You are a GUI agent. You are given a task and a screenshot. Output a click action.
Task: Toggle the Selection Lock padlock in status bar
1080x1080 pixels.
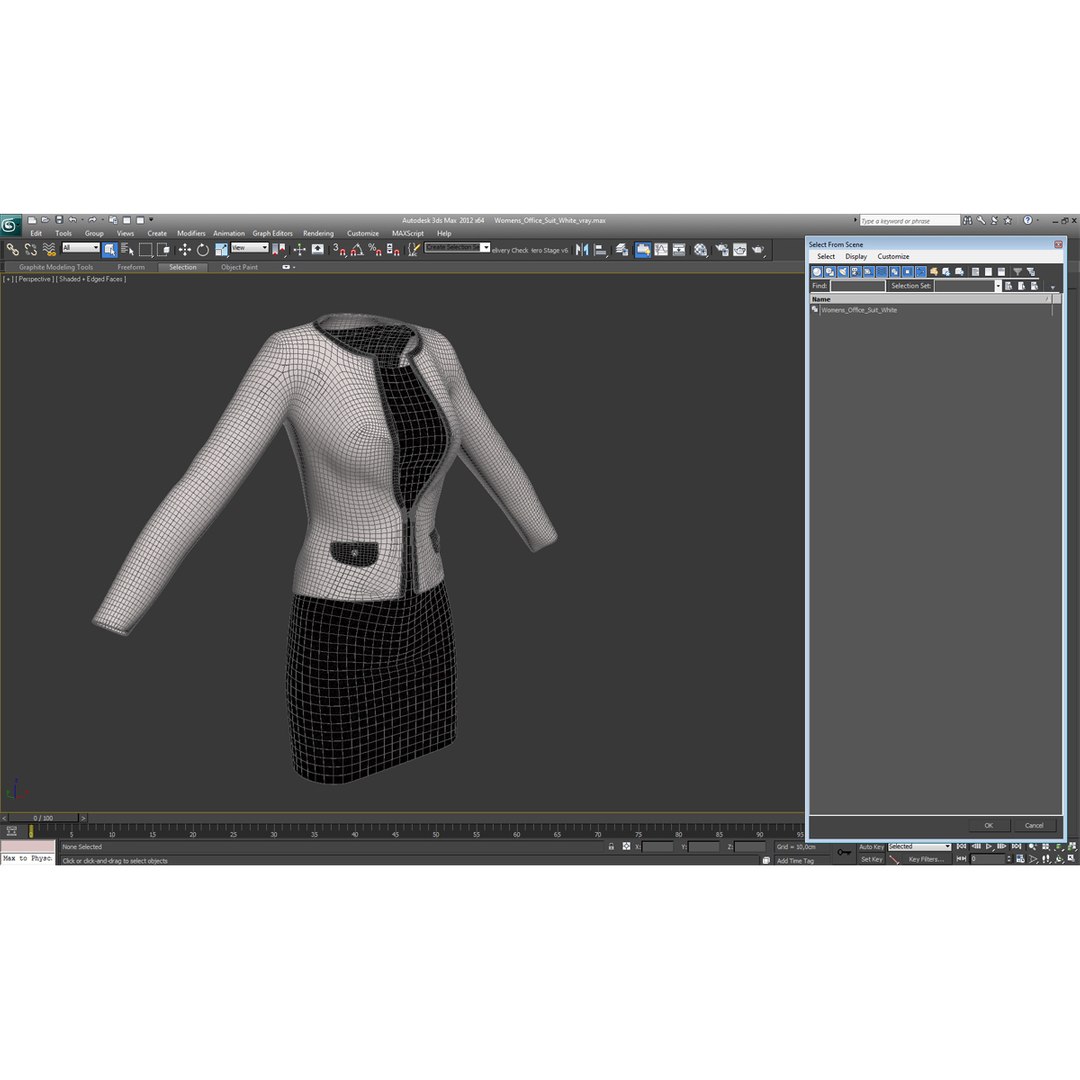pos(611,847)
